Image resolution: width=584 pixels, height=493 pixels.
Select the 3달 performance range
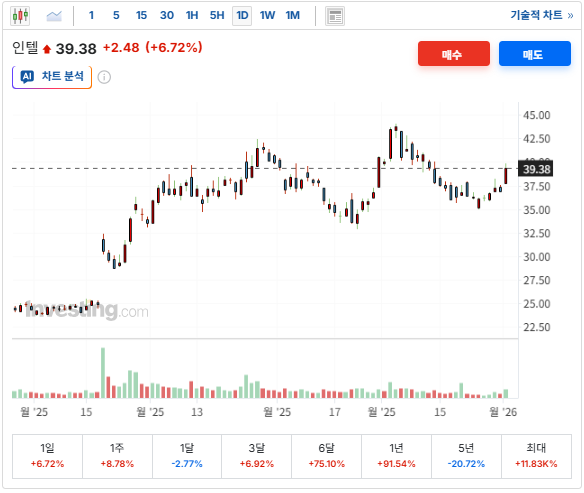[257, 456]
